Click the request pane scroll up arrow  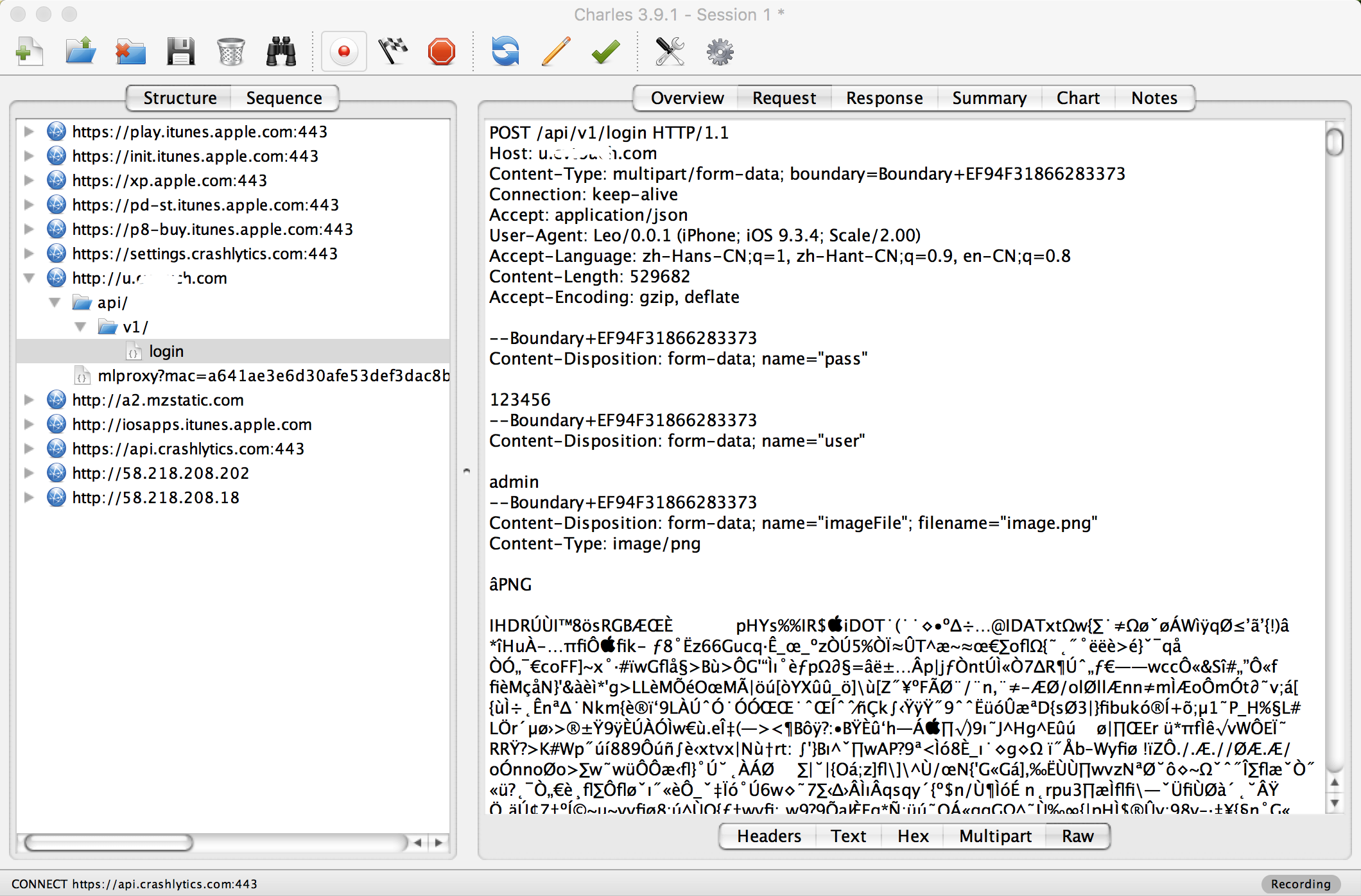click(1335, 782)
